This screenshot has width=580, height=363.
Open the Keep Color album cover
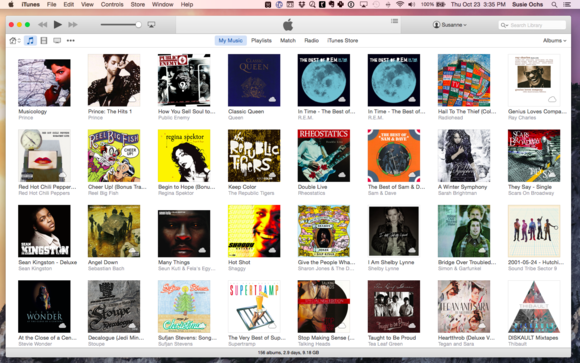click(254, 156)
